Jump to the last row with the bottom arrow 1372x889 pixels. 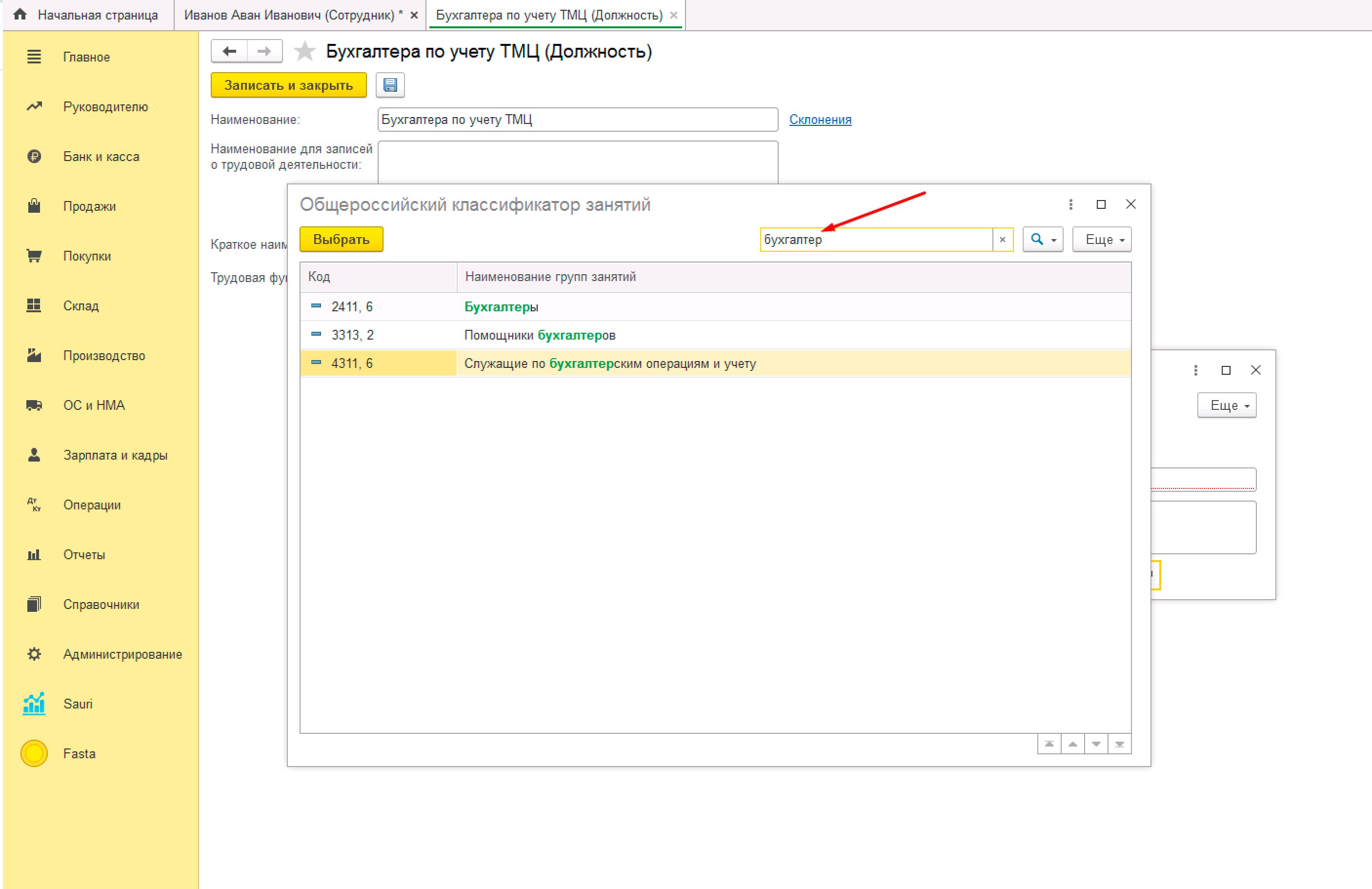(1119, 744)
